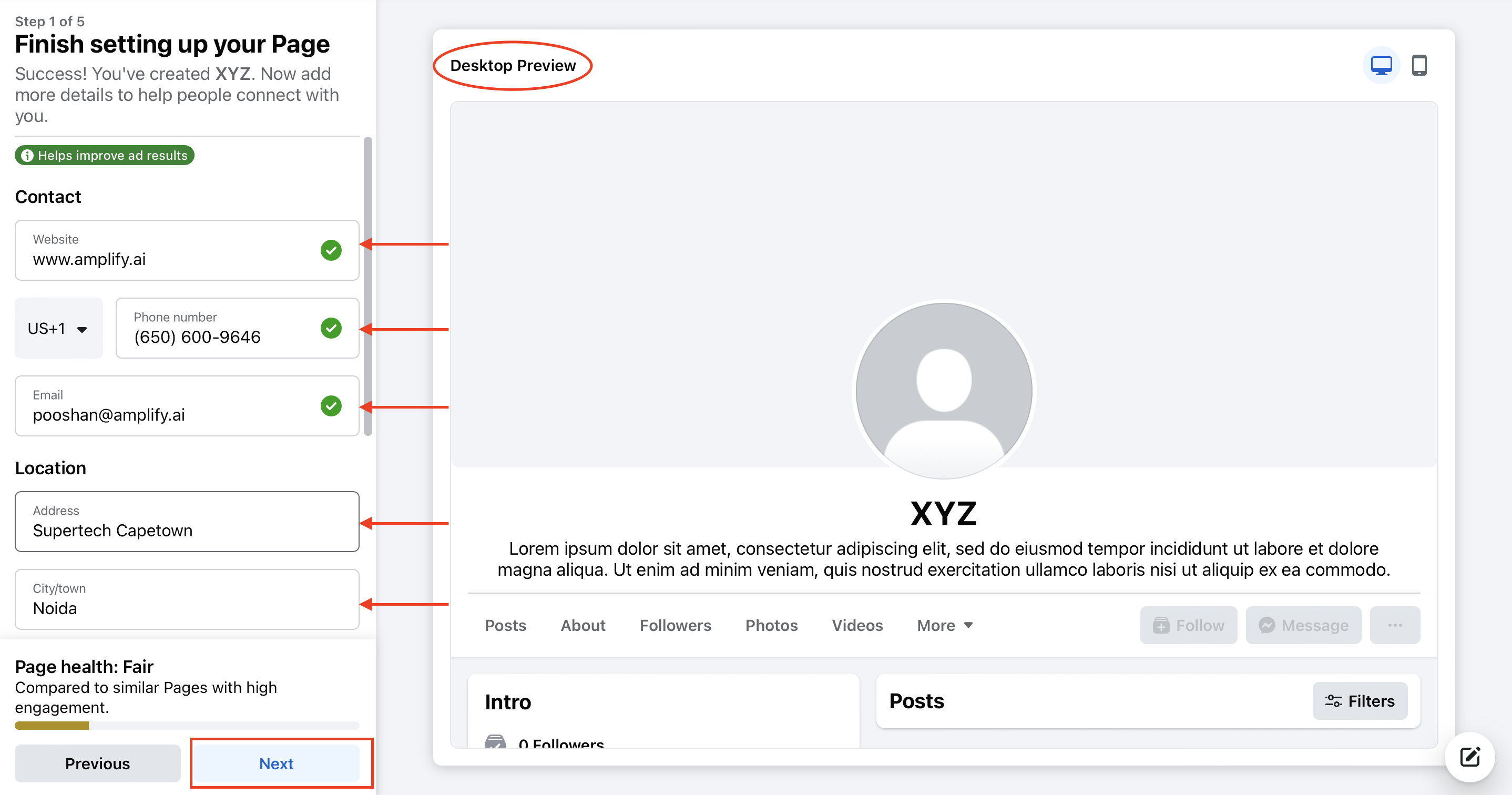The height and width of the screenshot is (795, 1512).
Task: Click the Message button on preview
Action: [x=1303, y=625]
